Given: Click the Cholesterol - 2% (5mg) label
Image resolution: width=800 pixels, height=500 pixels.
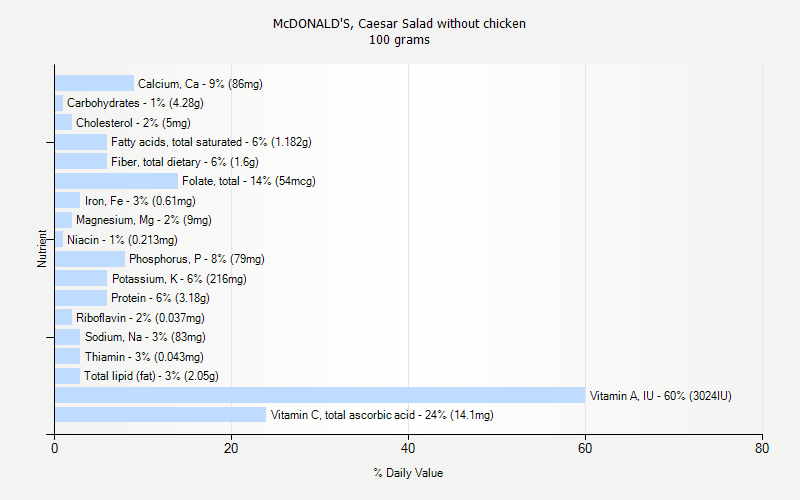Looking at the screenshot, I should [x=133, y=123].
